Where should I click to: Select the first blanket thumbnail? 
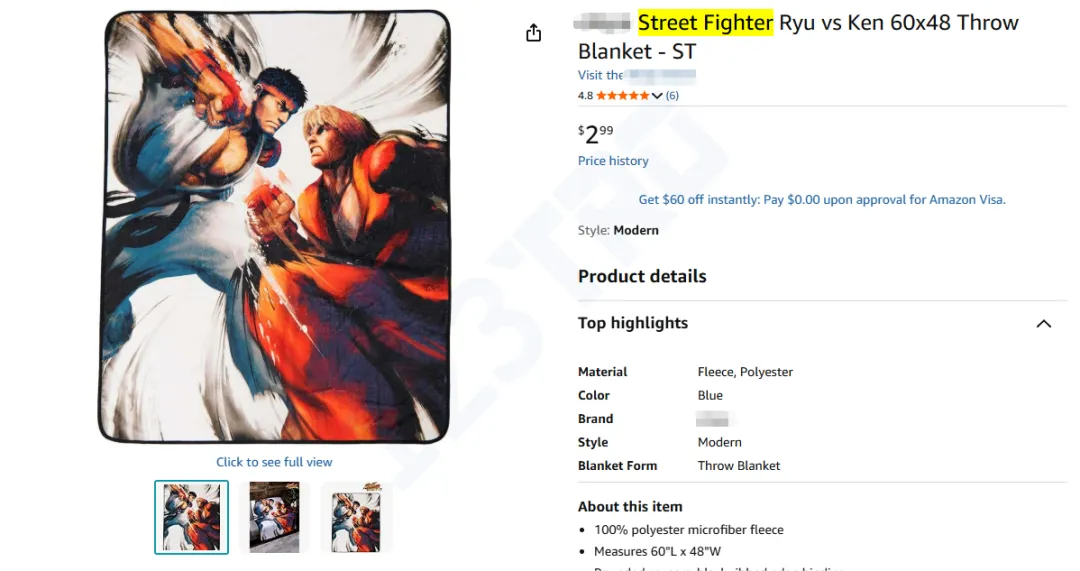coord(191,517)
